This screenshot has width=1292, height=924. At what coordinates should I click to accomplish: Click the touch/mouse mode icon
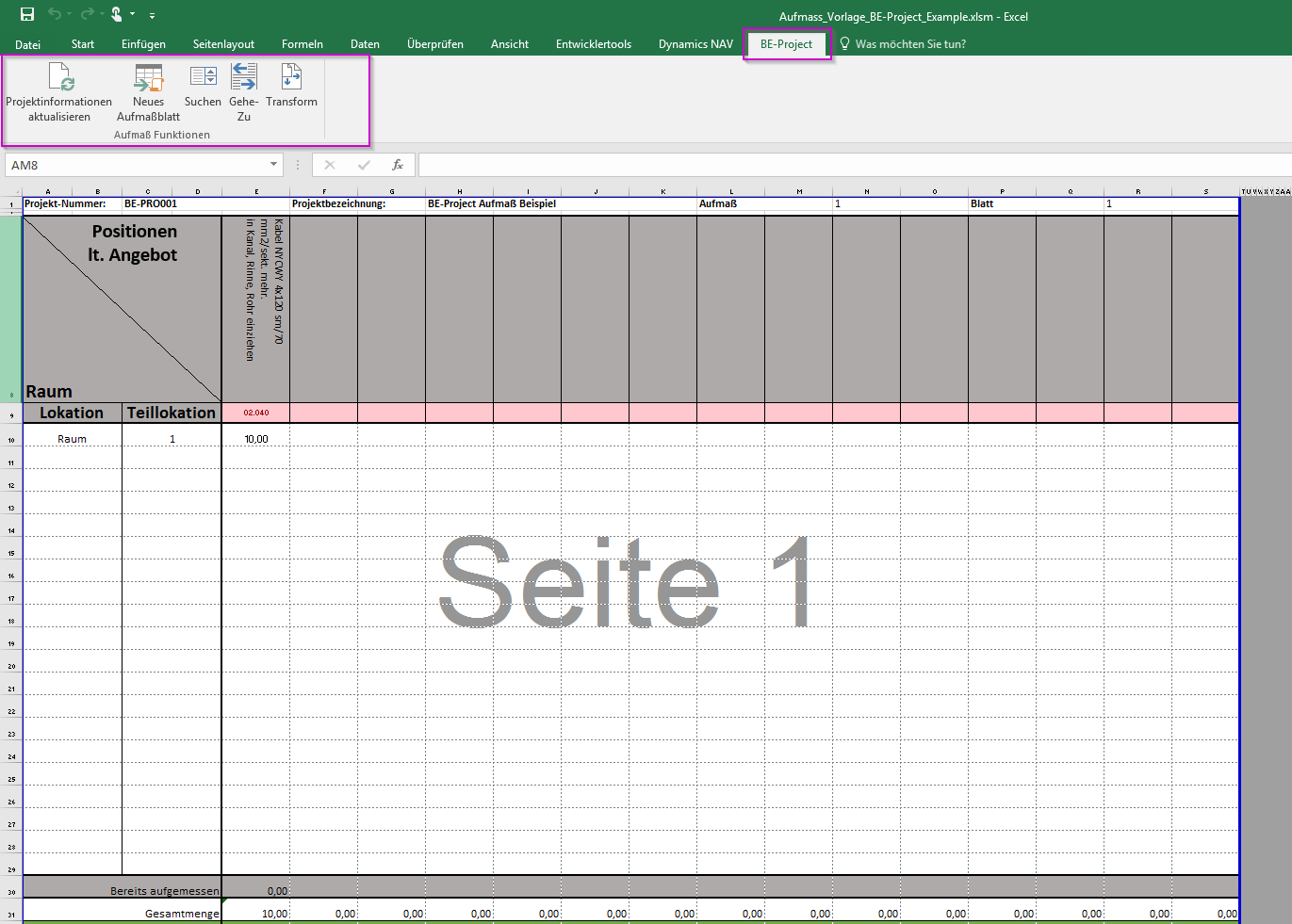116,14
